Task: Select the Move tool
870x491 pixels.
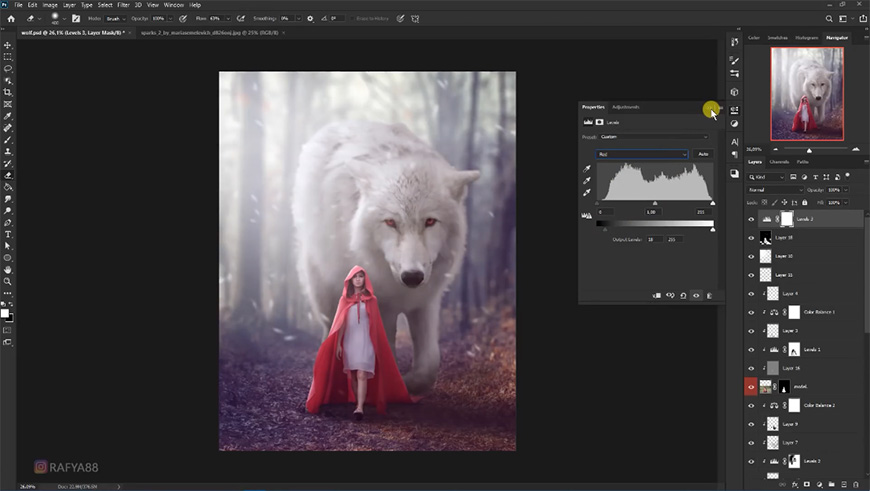Action: pyautogui.click(x=8, y=45)
